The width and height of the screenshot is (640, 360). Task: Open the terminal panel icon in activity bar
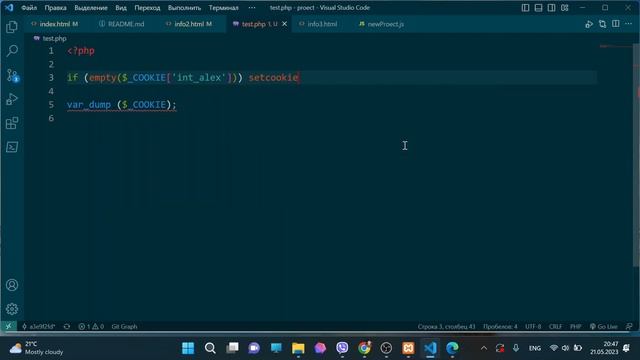pos(12,147)
